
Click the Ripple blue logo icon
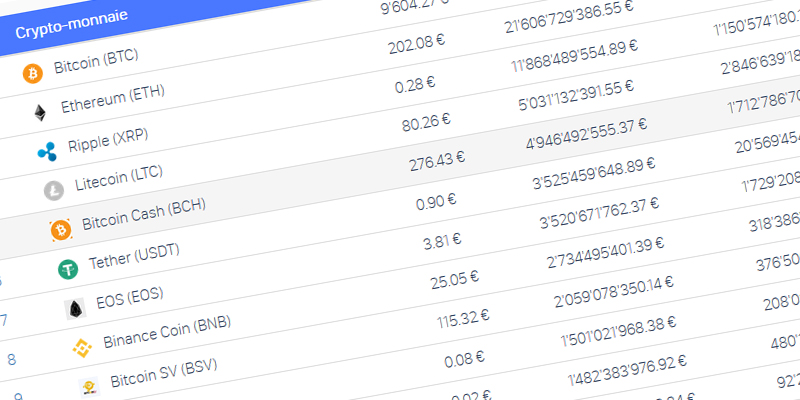click(x=47, y=152)
